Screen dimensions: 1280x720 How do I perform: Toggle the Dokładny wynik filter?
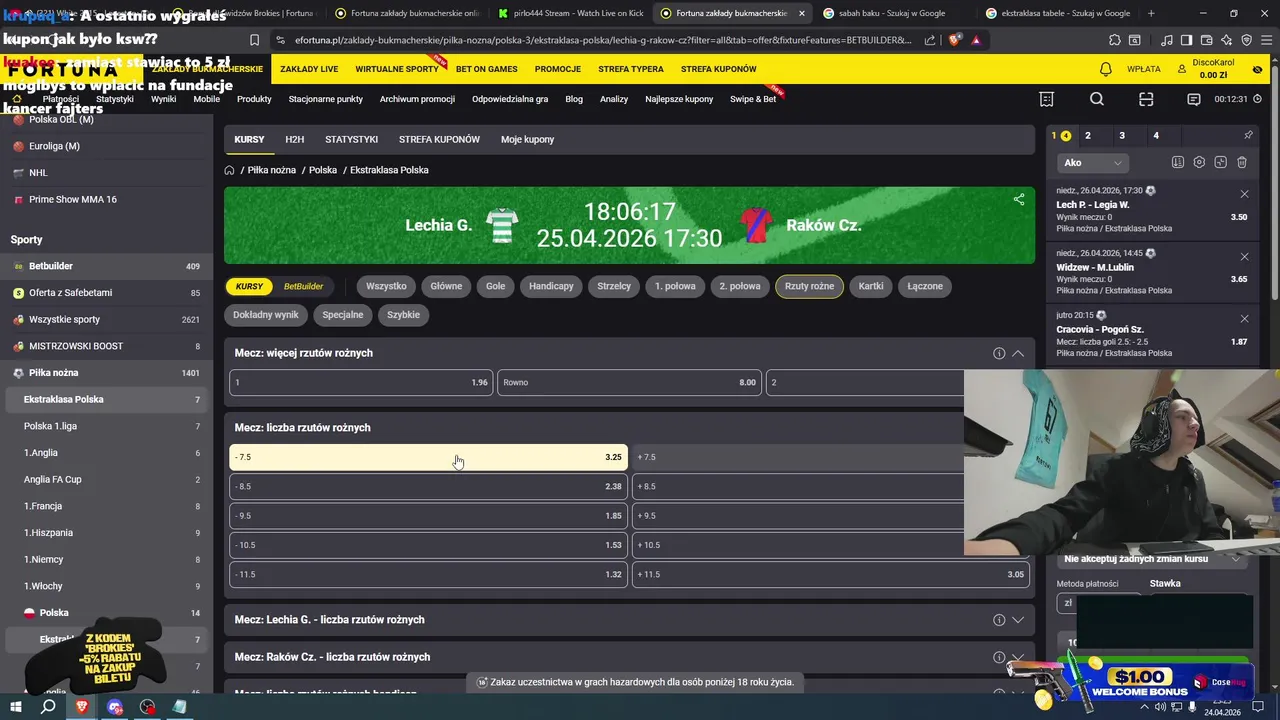tap(266, 314)
